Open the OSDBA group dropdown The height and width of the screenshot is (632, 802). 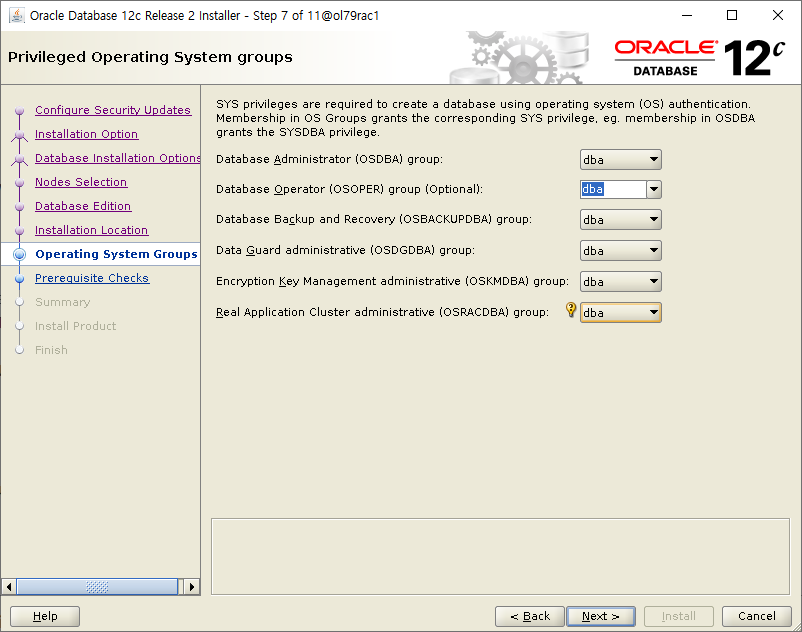620,160
